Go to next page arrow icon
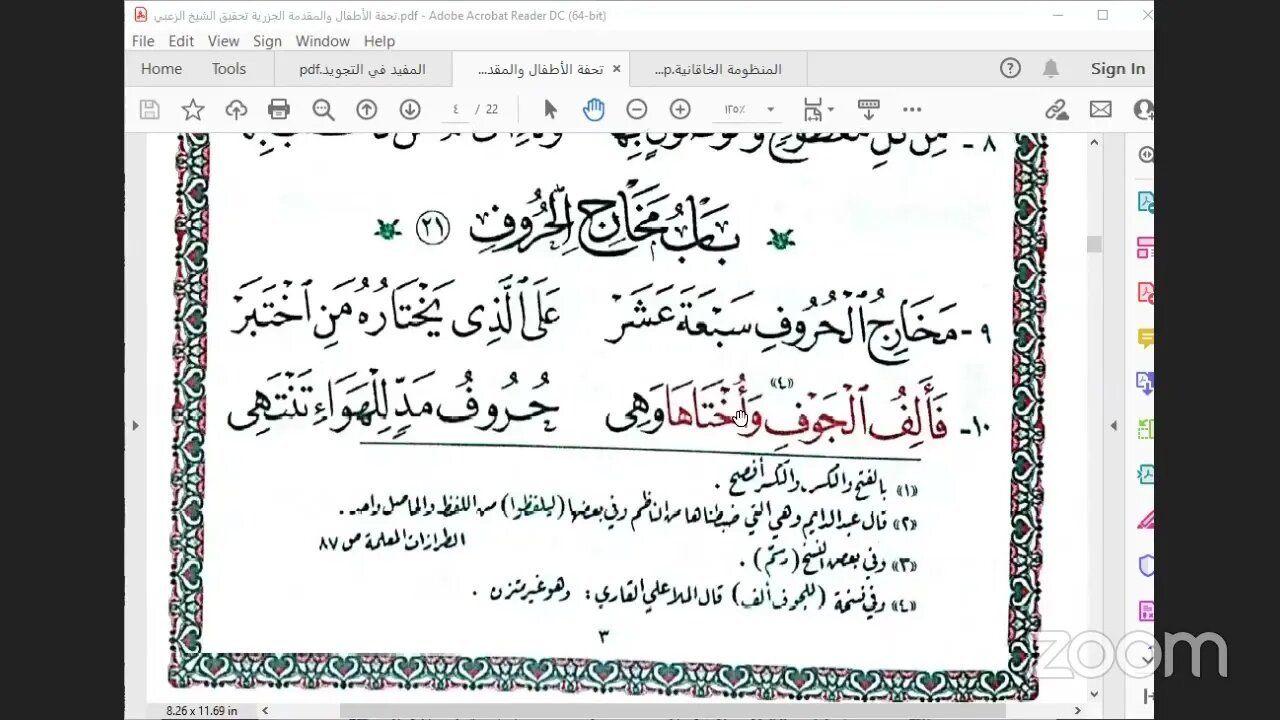This screenshot has width=1280, height=720. (410, 110)
